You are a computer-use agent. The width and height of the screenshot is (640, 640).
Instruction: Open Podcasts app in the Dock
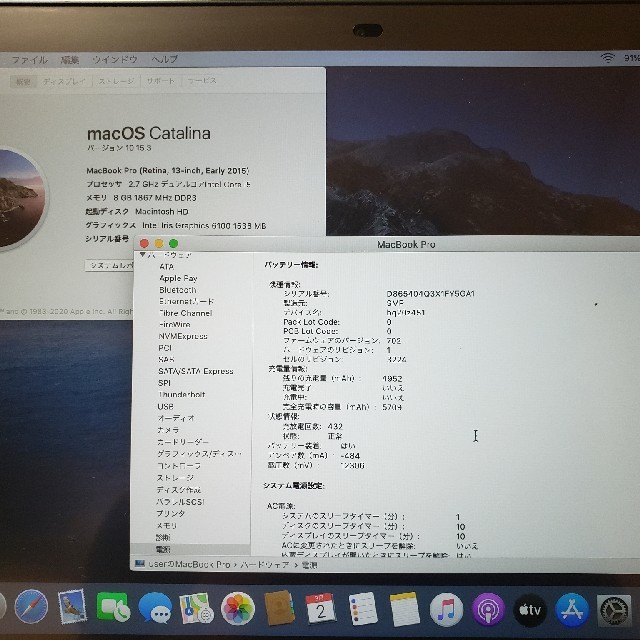(x=488, y=610)
